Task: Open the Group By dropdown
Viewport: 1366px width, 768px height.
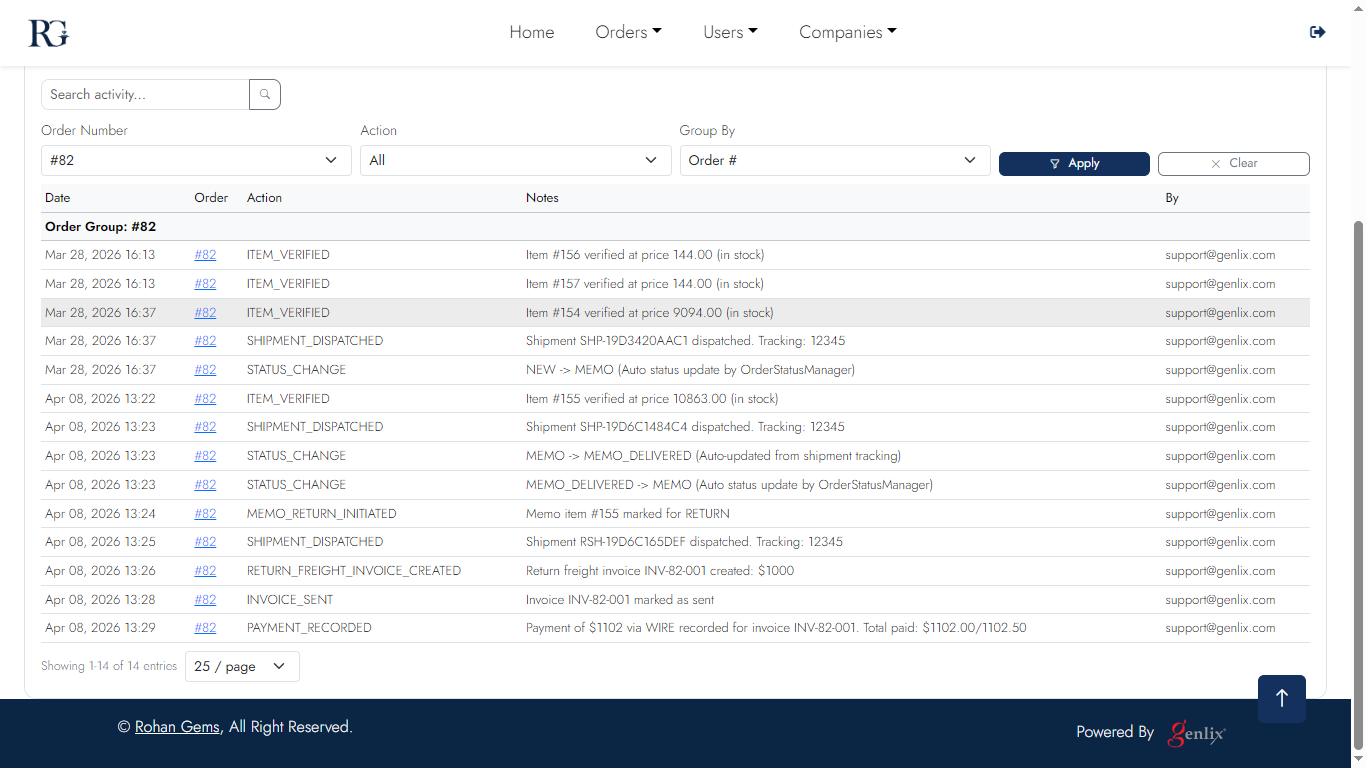Action: point(834,161)
